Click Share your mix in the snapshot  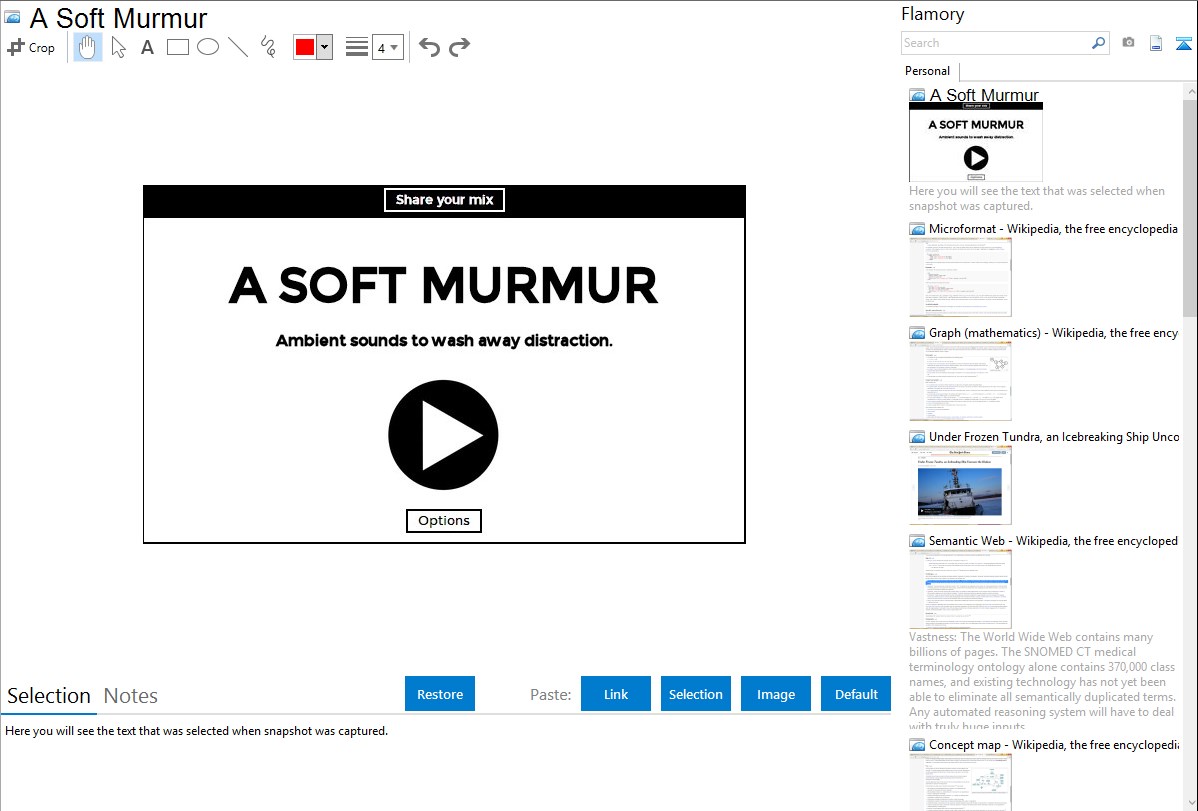[x=444, y=200]
